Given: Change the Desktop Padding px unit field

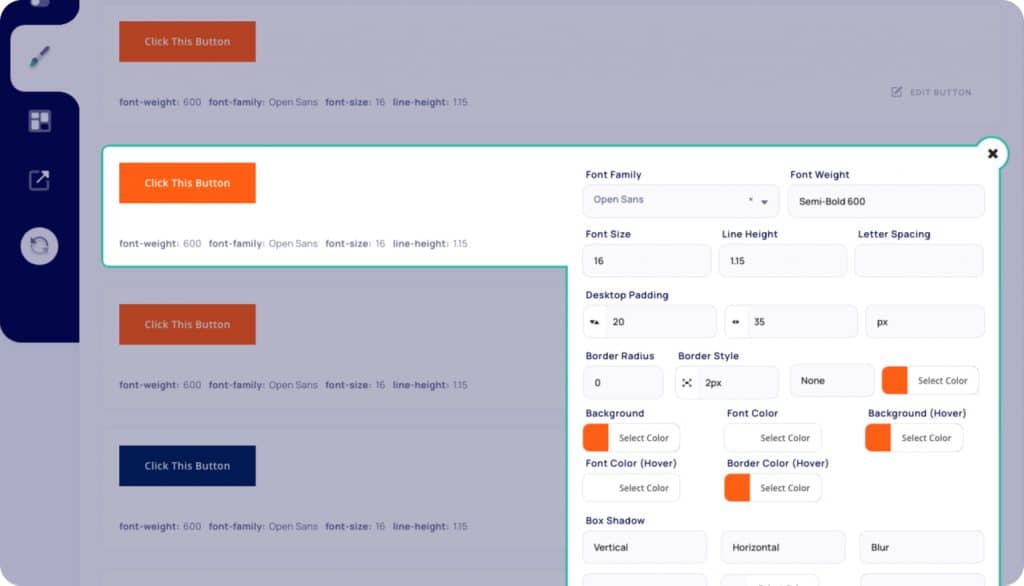Looking at the screenshot, I should 924,322.
